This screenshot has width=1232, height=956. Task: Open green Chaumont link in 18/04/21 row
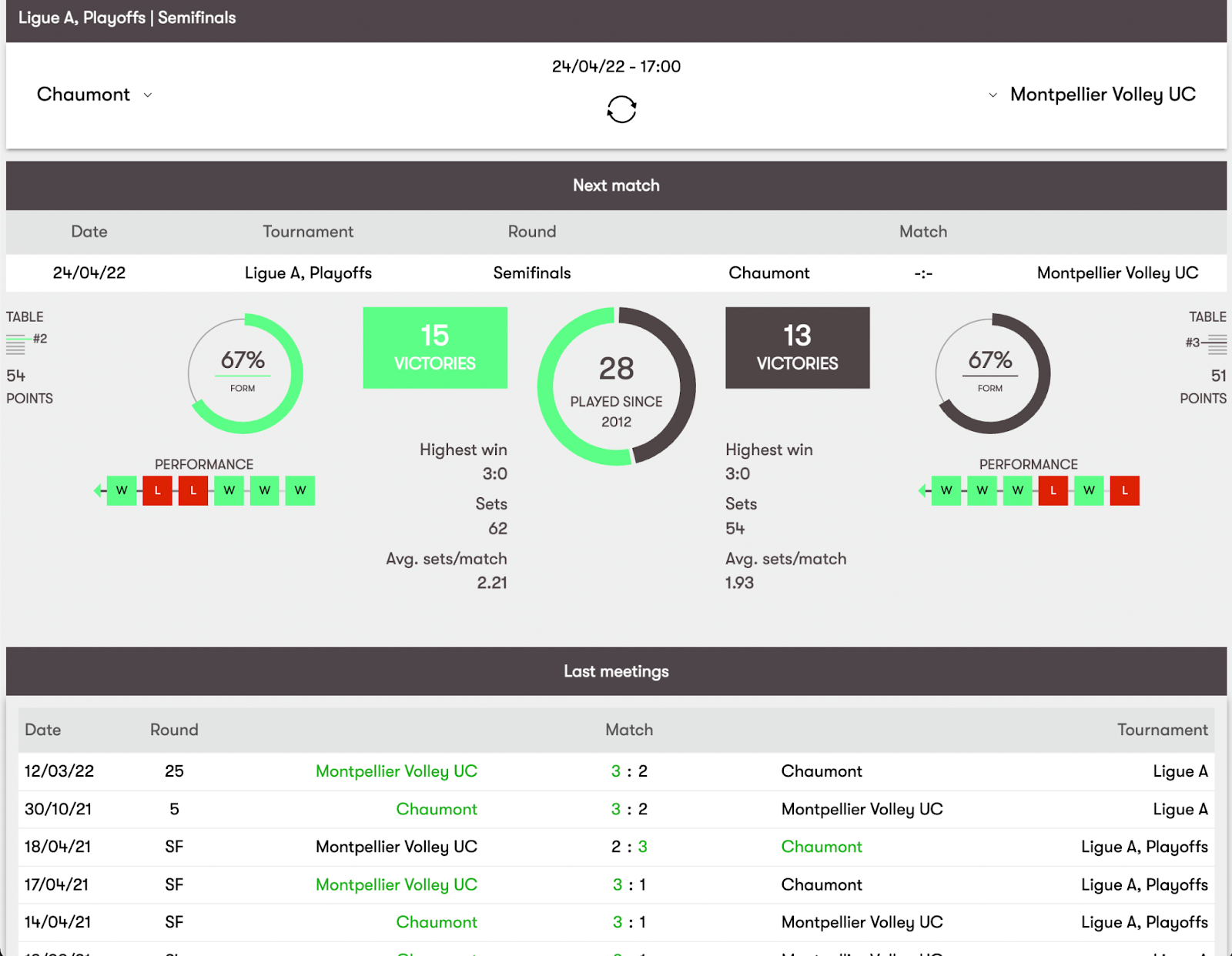pyautogui.click(x=822, y=847)
